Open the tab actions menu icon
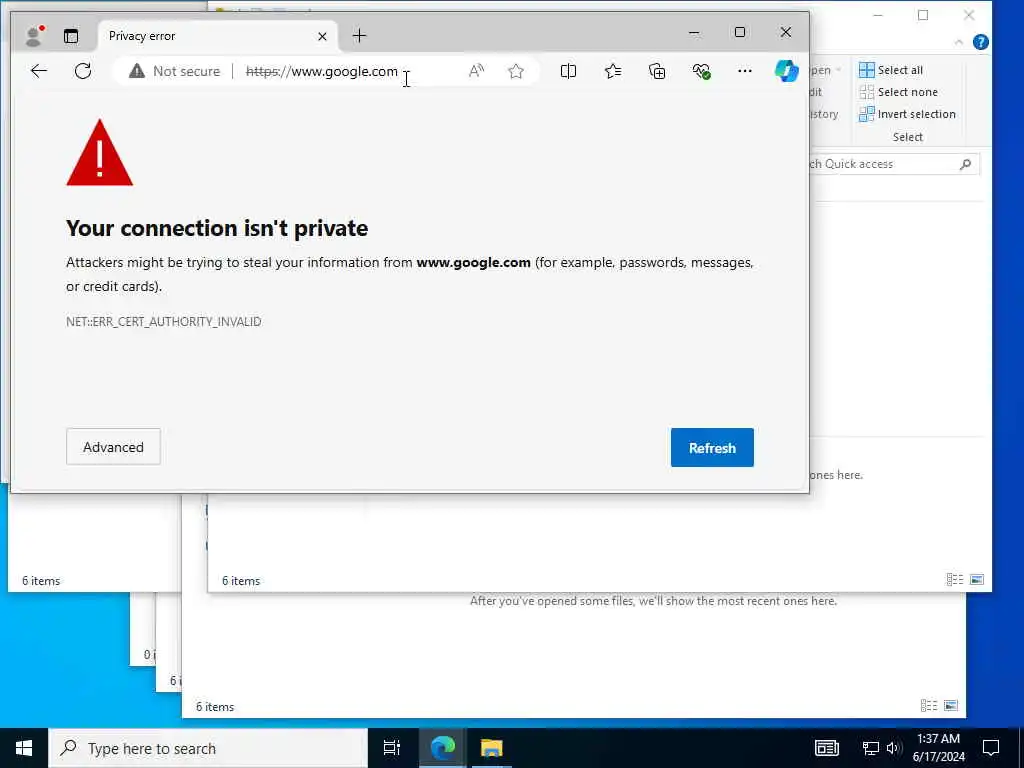Image resolution: width=1024 pixels, height=768 pixels. tap(71, 36)
